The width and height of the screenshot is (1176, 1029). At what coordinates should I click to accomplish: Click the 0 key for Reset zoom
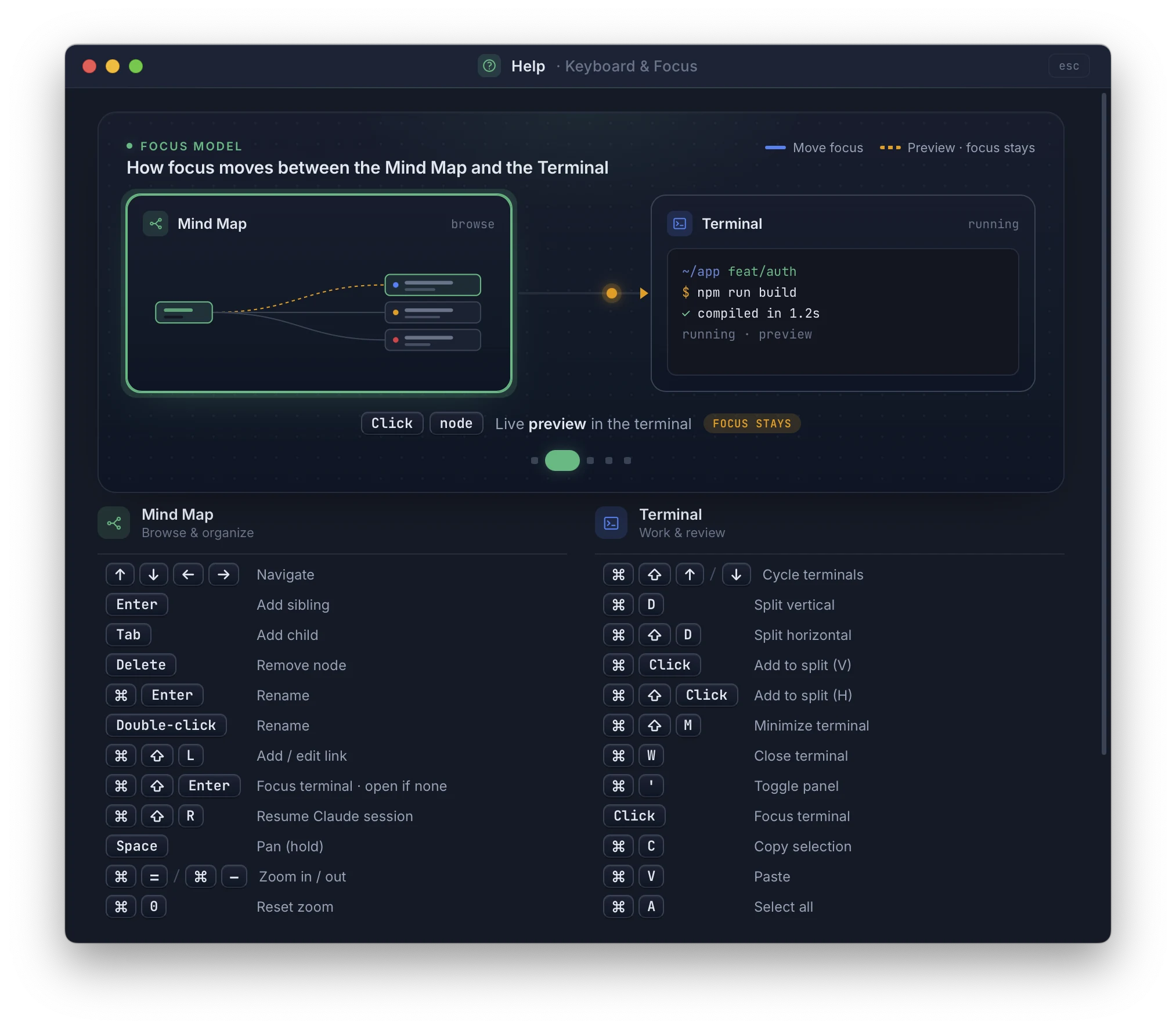coord(154,906)
